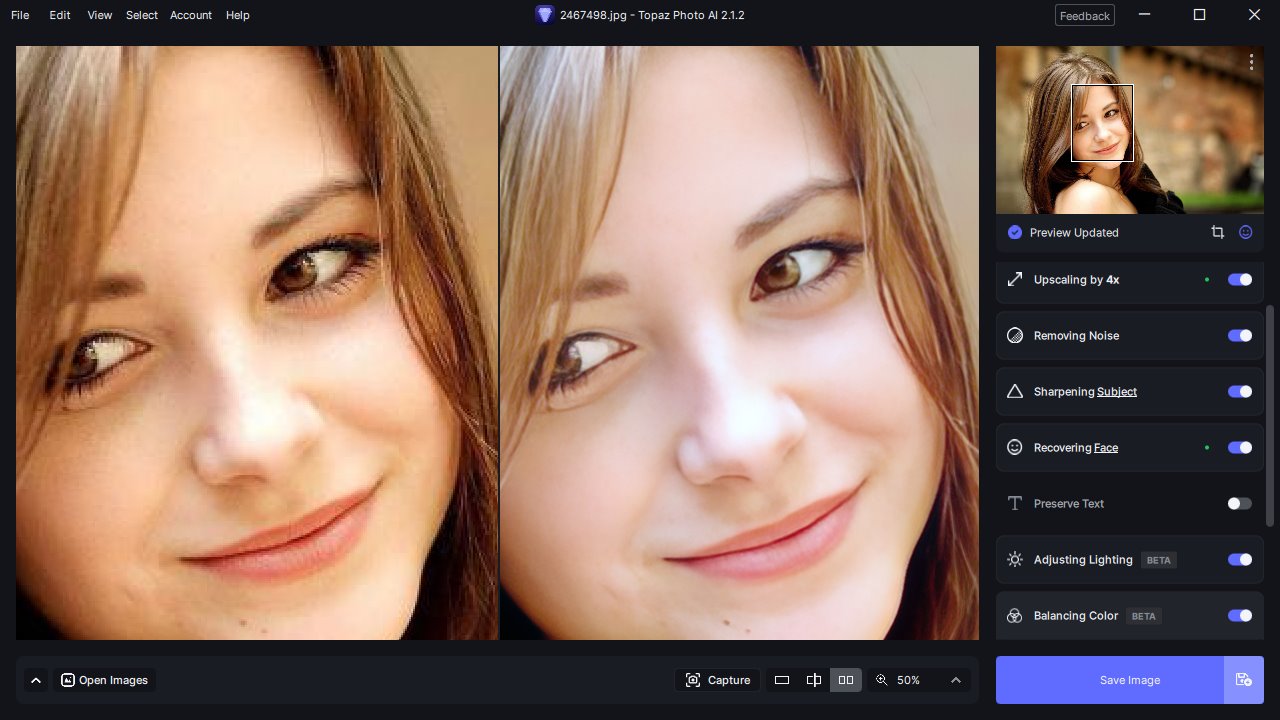Turn off Removing Noise toggle
Image resolution: width=1280 pixels, height=720 pixels.
coord(1239,336)
